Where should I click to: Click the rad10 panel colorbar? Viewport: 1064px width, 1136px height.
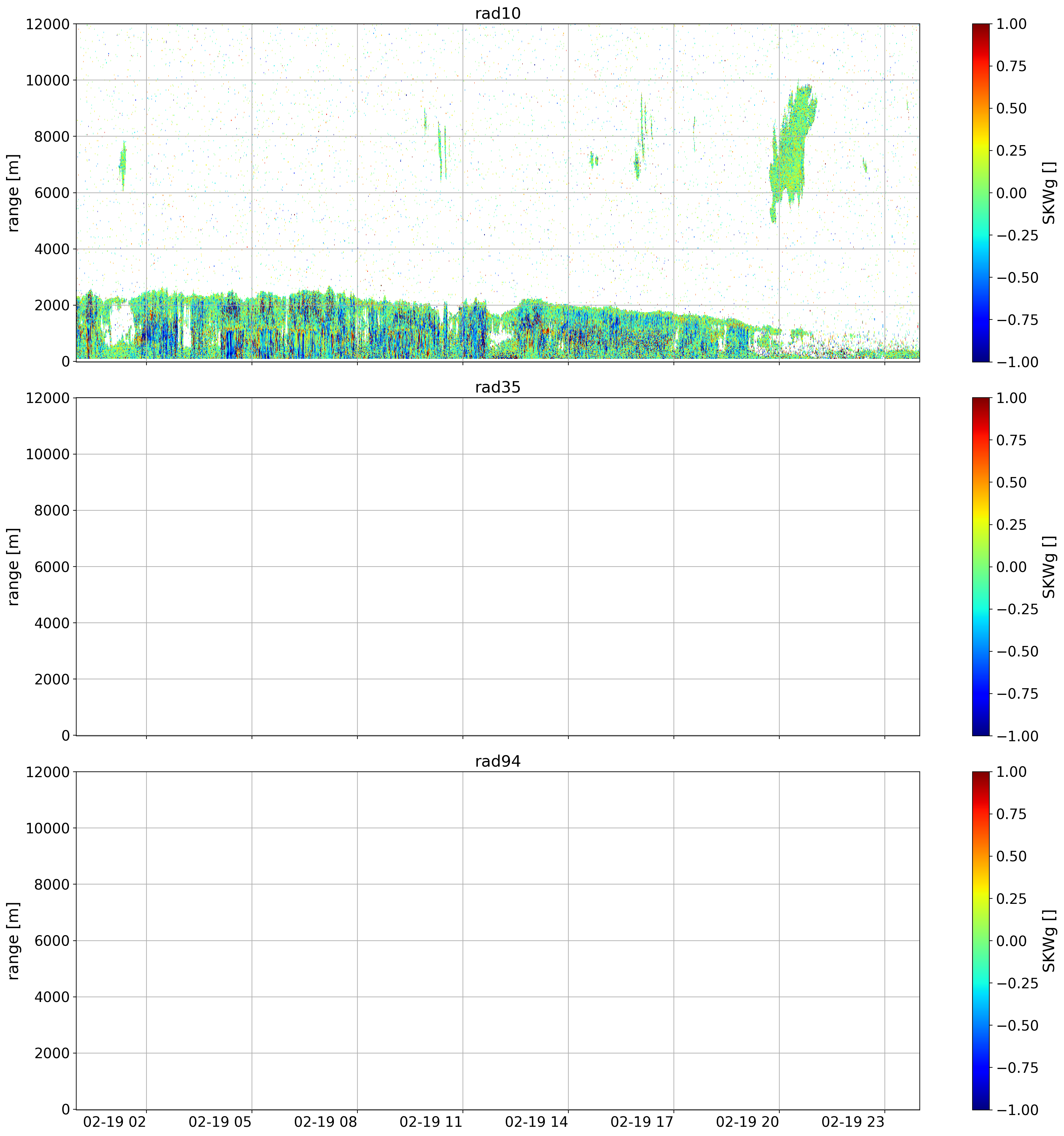pyautogui.click(x=980, y=192)
